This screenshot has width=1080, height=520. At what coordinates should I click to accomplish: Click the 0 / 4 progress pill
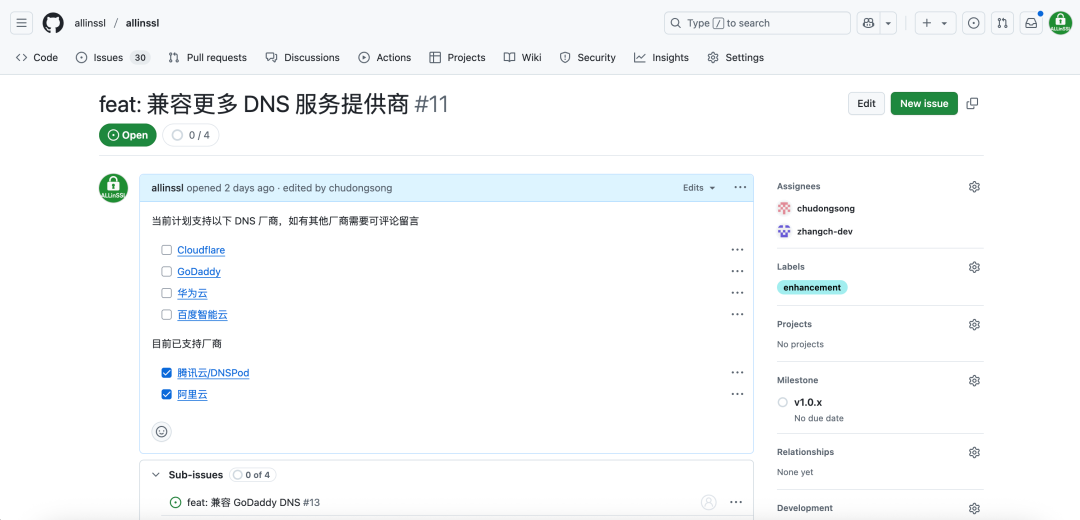pos(191,135)
